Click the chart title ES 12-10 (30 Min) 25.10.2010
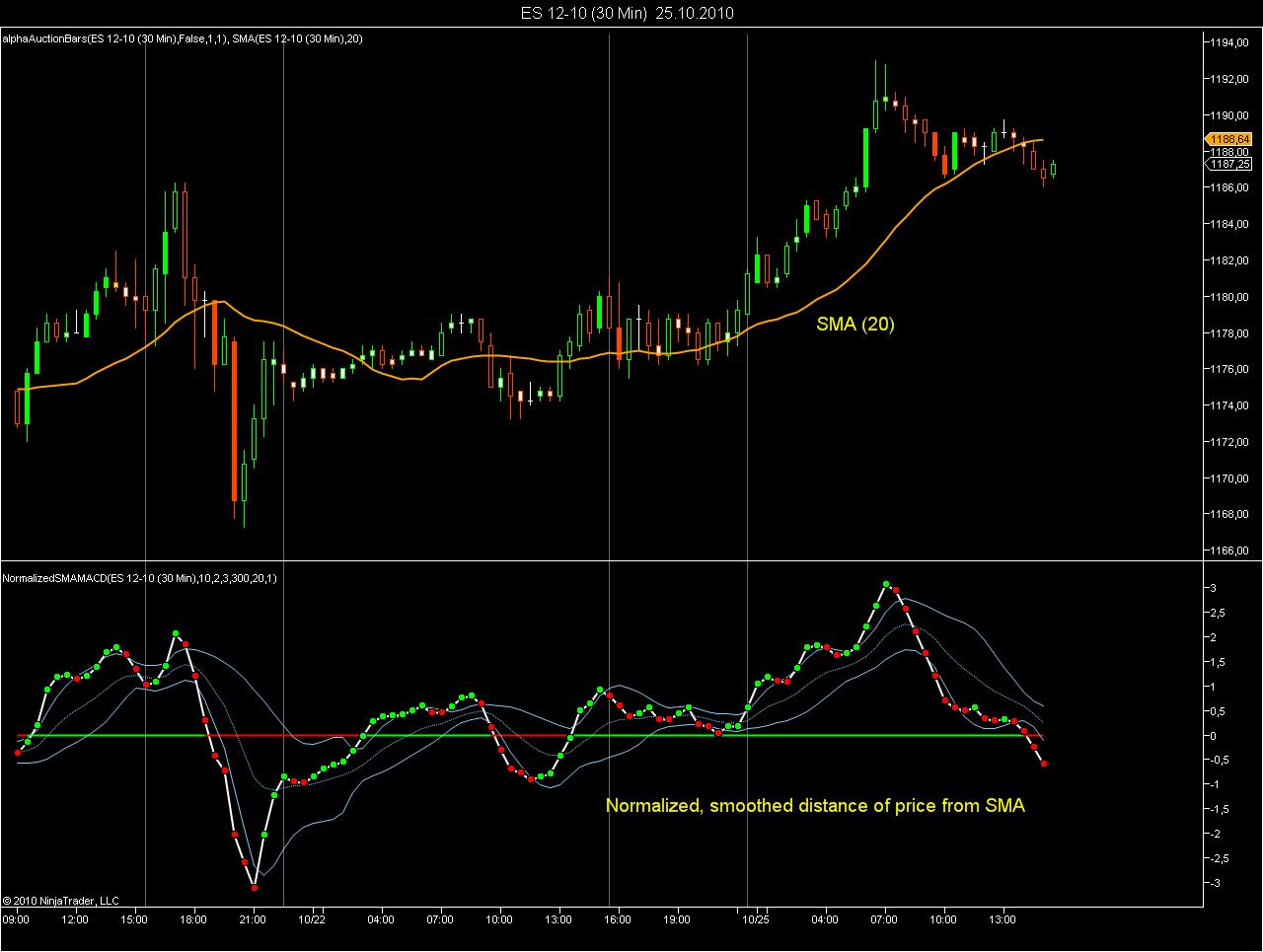The width and height of the screenshot is (1263, 952). 628,13
